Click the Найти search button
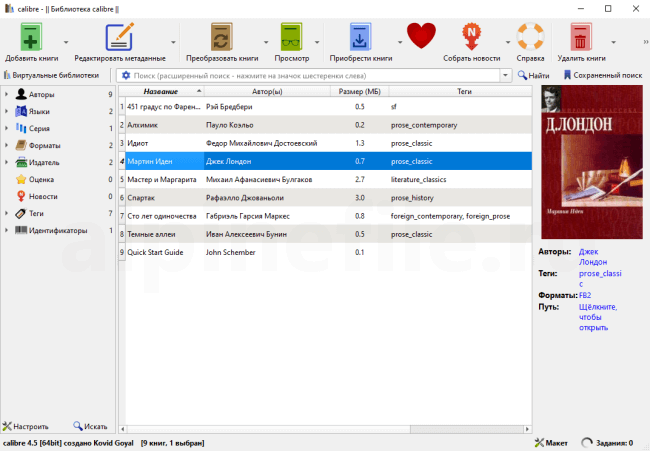The image size is (650, 451). [x=534, y=75]
